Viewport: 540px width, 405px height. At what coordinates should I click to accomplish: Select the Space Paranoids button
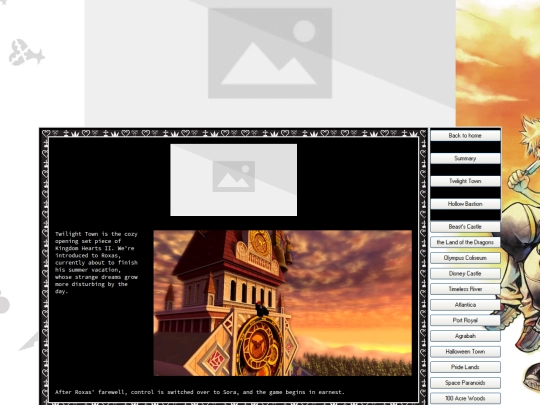click(465, 383)
